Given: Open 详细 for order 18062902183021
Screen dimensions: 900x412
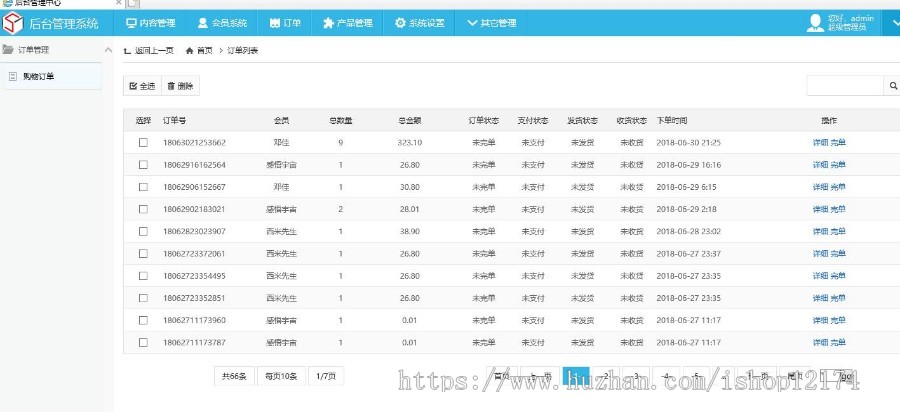Looking at the screenshot, I should (x=820, y=209).
